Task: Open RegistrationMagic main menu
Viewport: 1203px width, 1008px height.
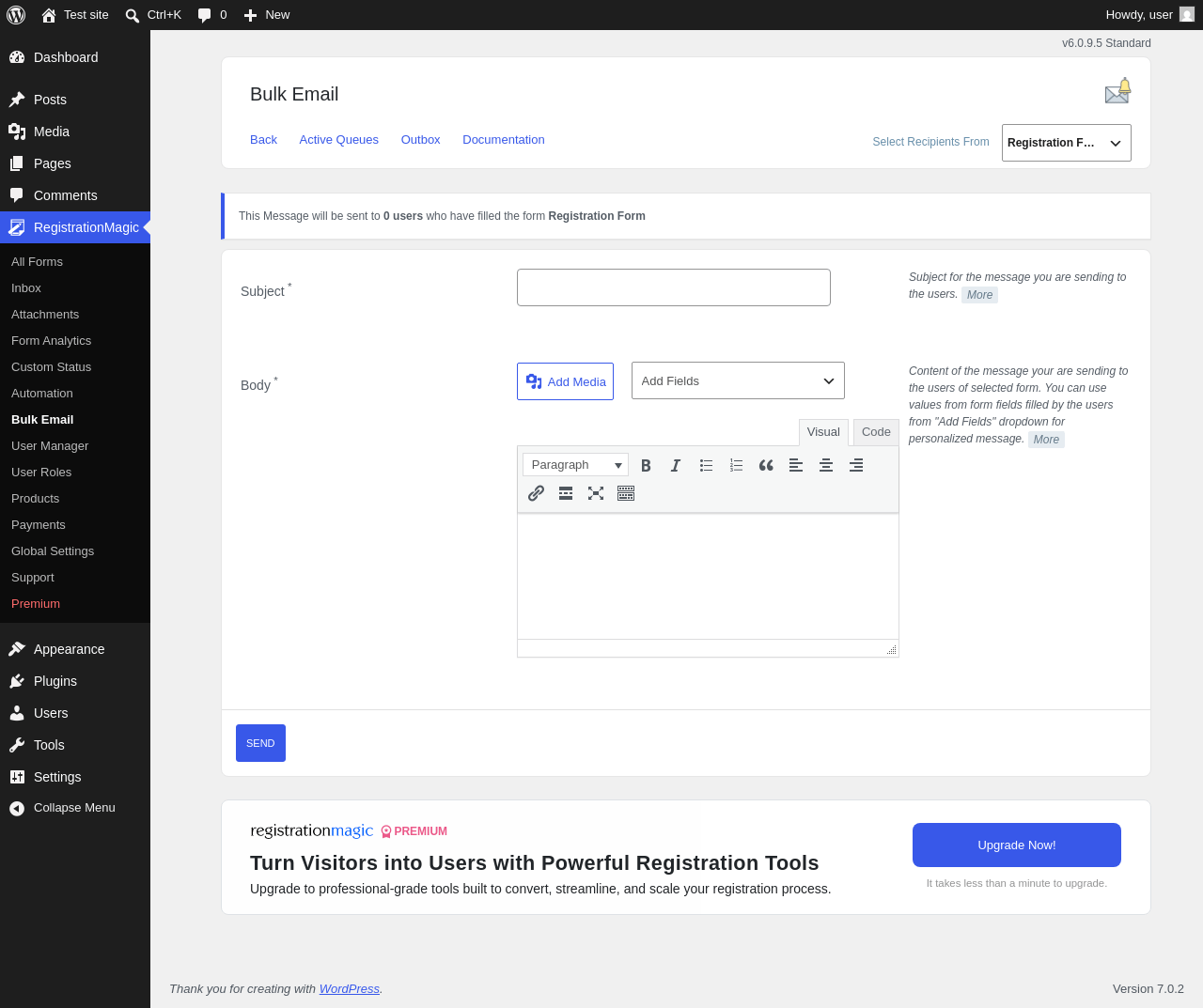Action: (x=75, y=227)
